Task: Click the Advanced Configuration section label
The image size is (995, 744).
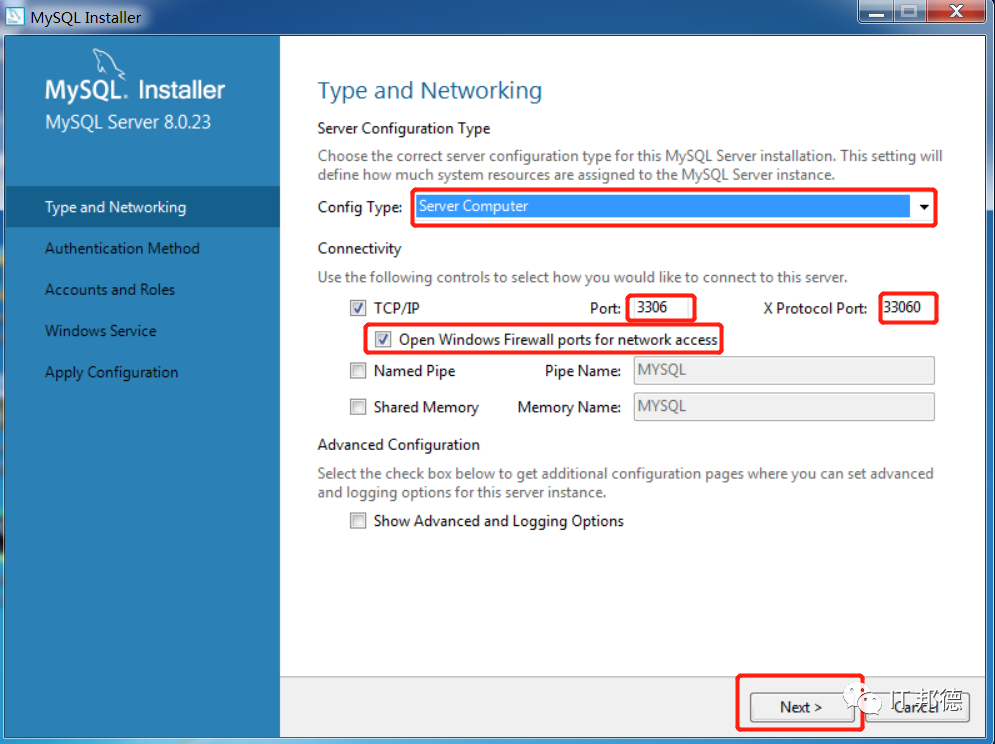Action: [x=399, y=444]
